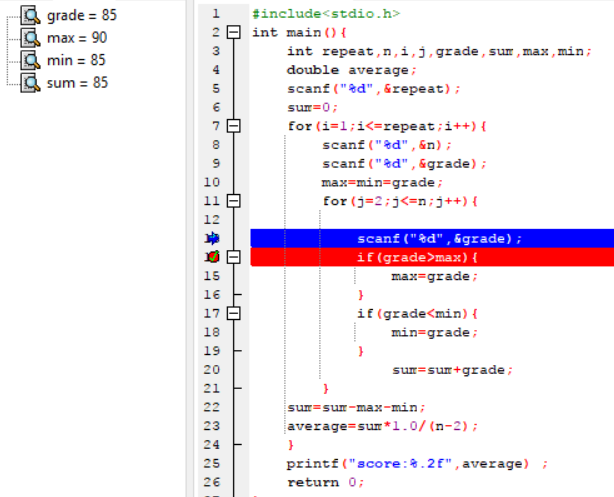Click on 'int main(){' text
Image resolution: width=614 pixels, height=497 pixels.
click(x=299, y=33)
